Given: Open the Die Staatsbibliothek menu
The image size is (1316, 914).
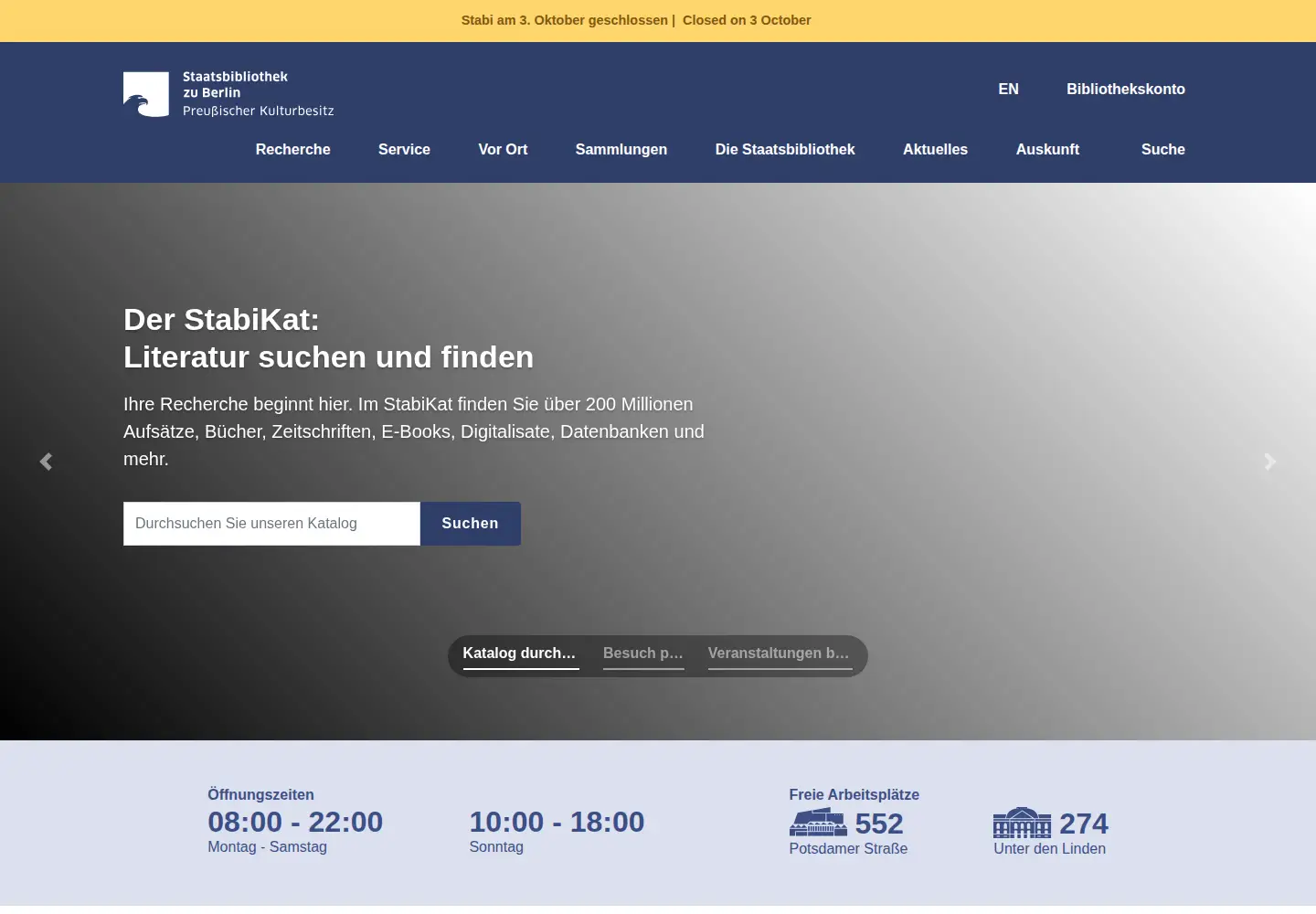Looking at the screenshot, I should click(785, 149).
